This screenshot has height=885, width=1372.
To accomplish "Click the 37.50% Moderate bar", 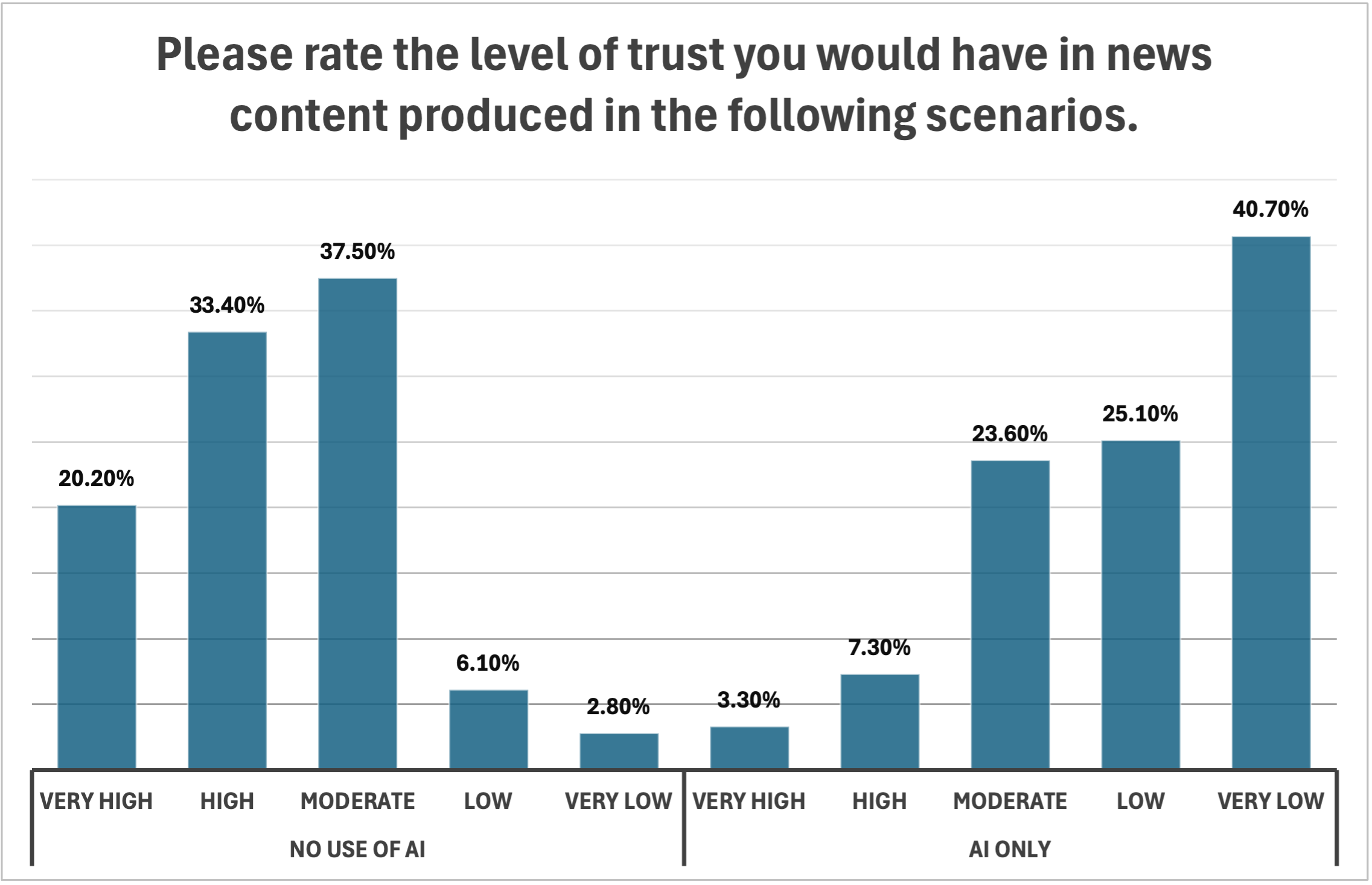I will click(x=358, y=522).
